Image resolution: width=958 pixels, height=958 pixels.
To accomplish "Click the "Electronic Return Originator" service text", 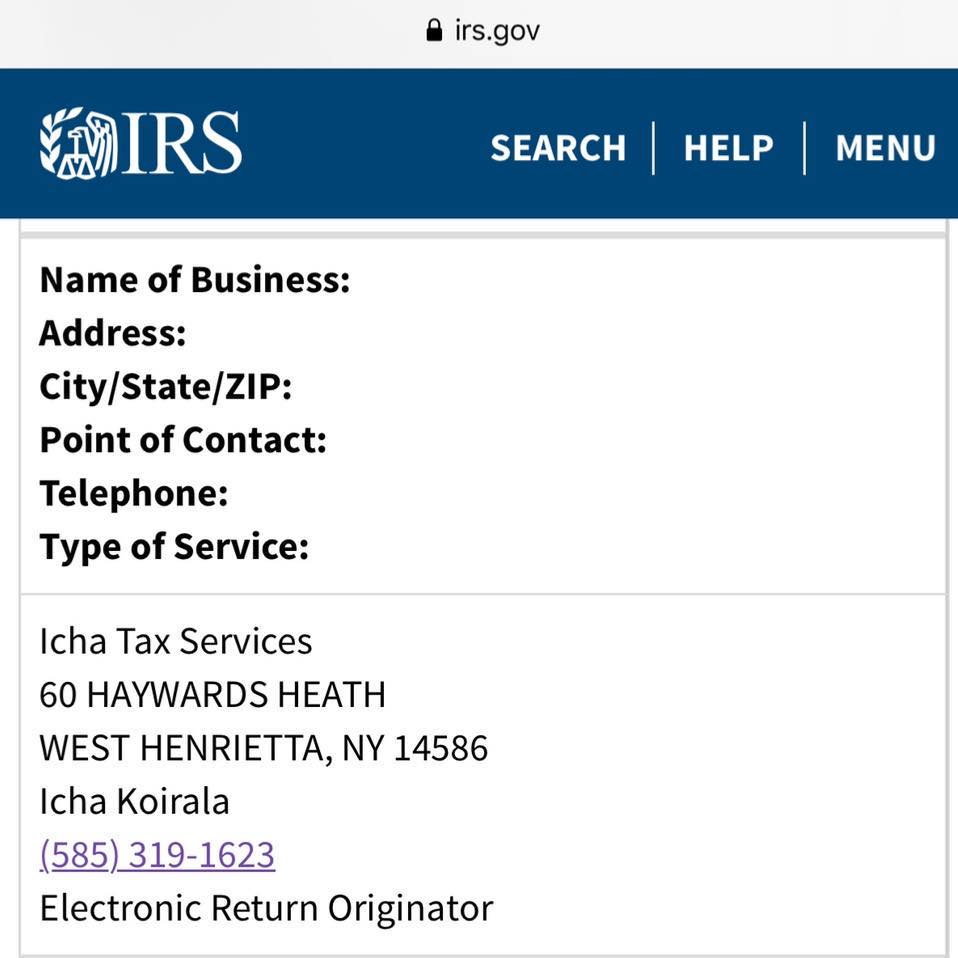I will coord(266,908).
